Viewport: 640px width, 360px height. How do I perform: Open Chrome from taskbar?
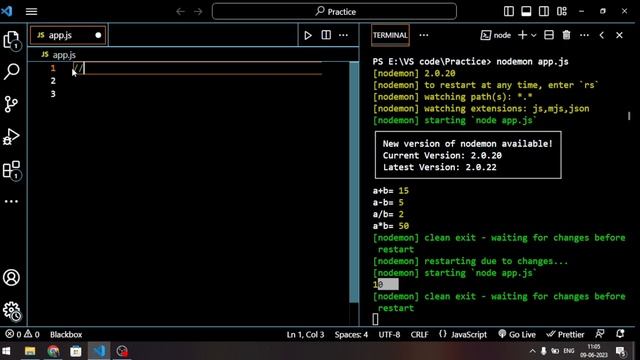(x=53, y=351)
